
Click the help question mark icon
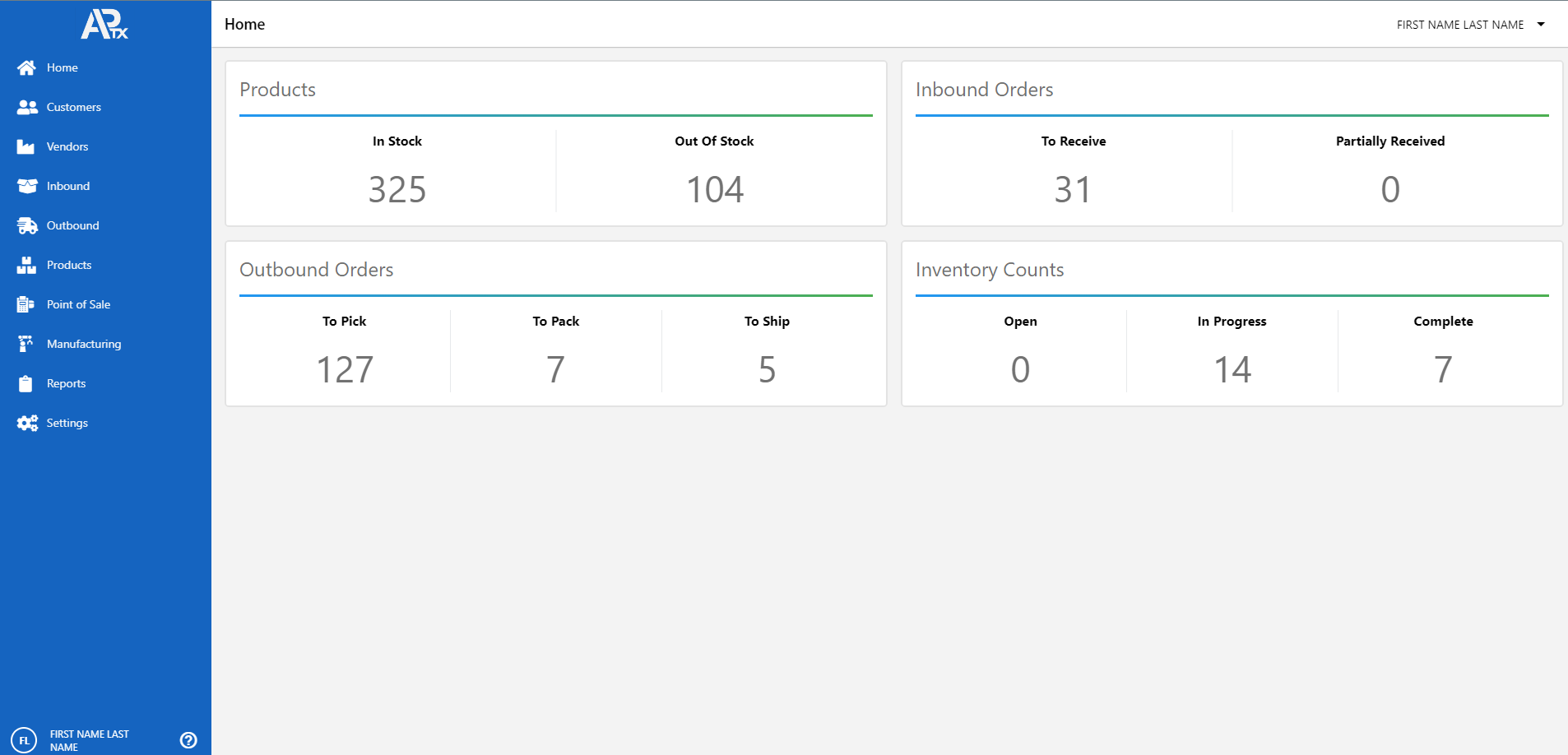tap(188, 740)
